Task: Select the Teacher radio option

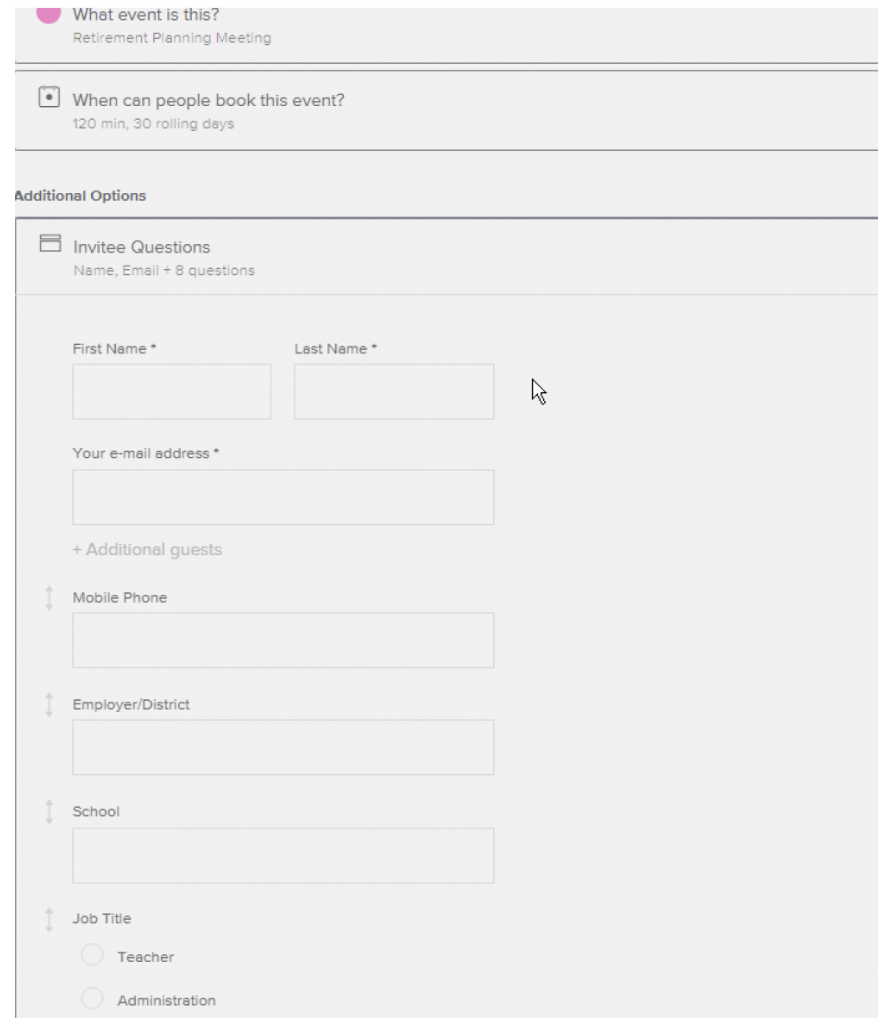Action: [x=92, y=955]
